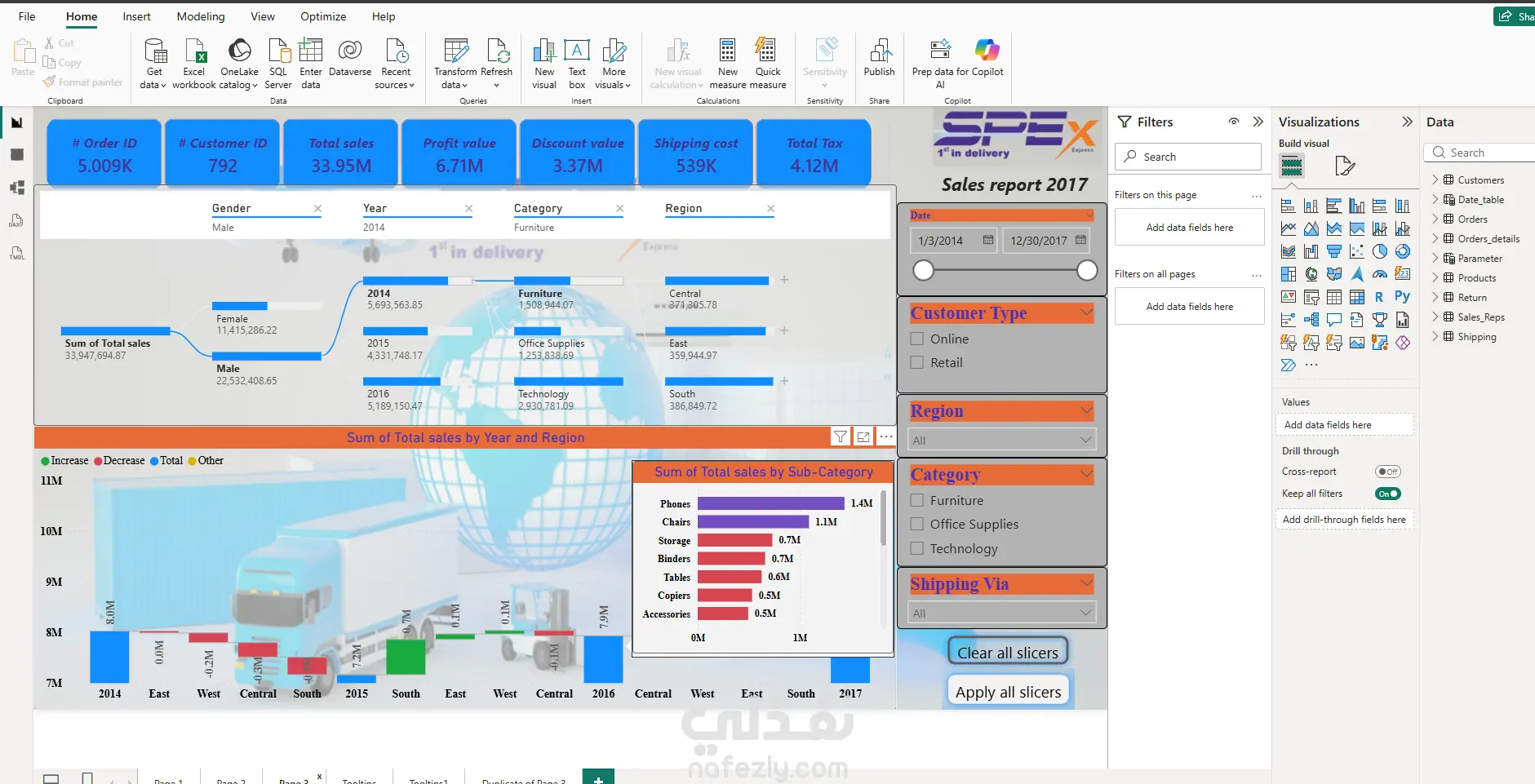Expand the Customers table

1435,179
